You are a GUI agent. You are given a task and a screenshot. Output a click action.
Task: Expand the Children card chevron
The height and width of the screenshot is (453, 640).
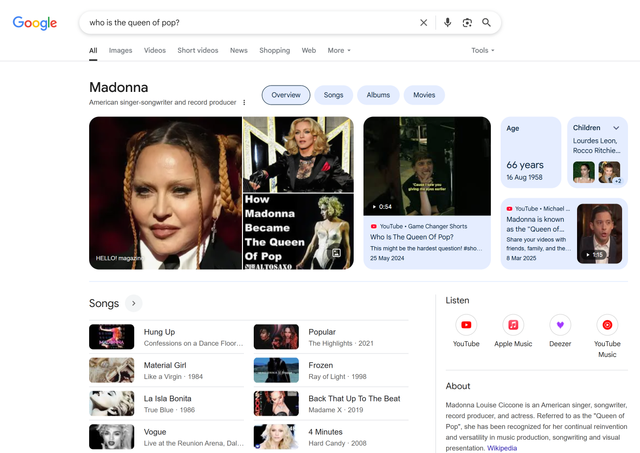click(x=616, y=128)
